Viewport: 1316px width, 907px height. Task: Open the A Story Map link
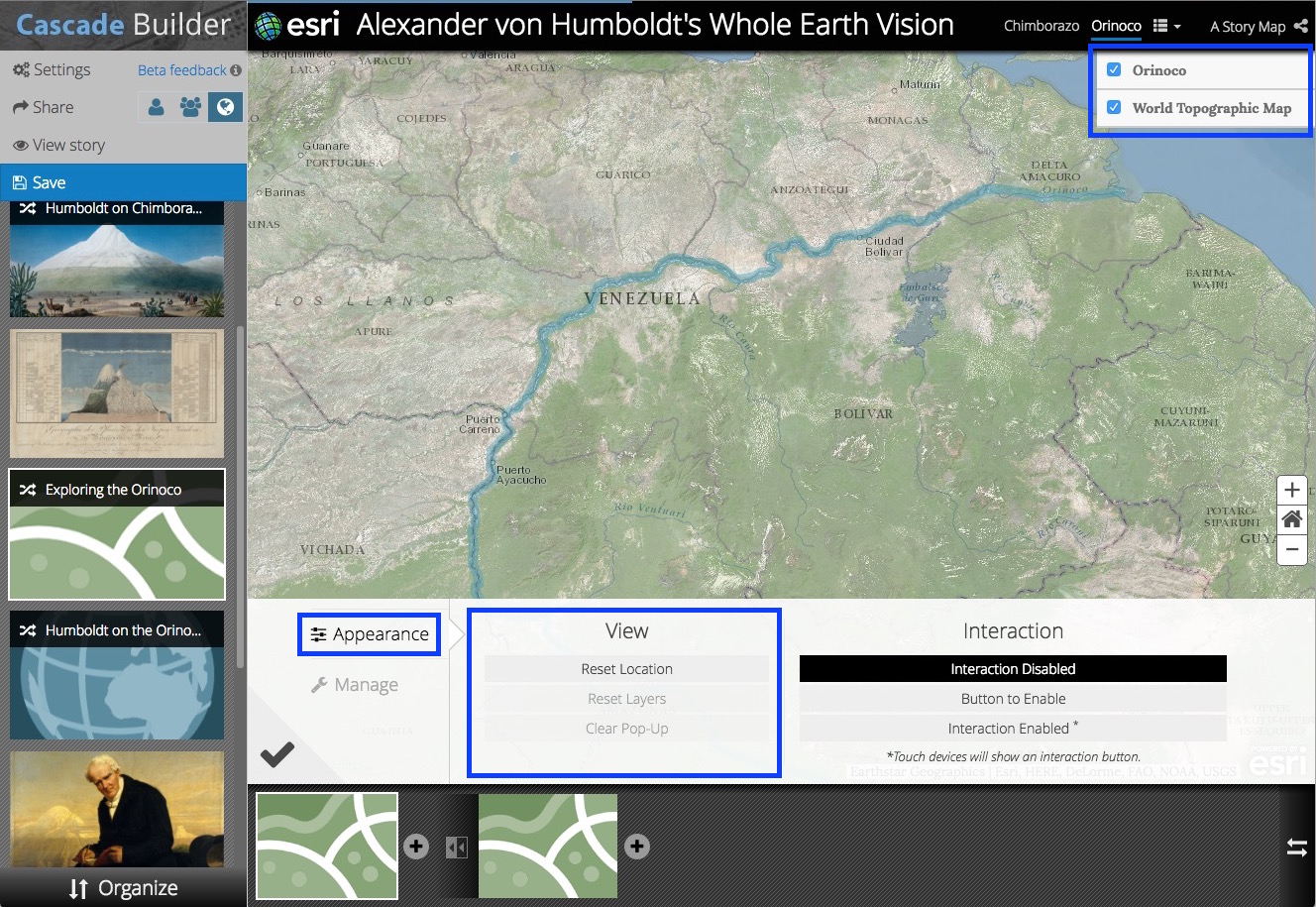pos(1248,27)
